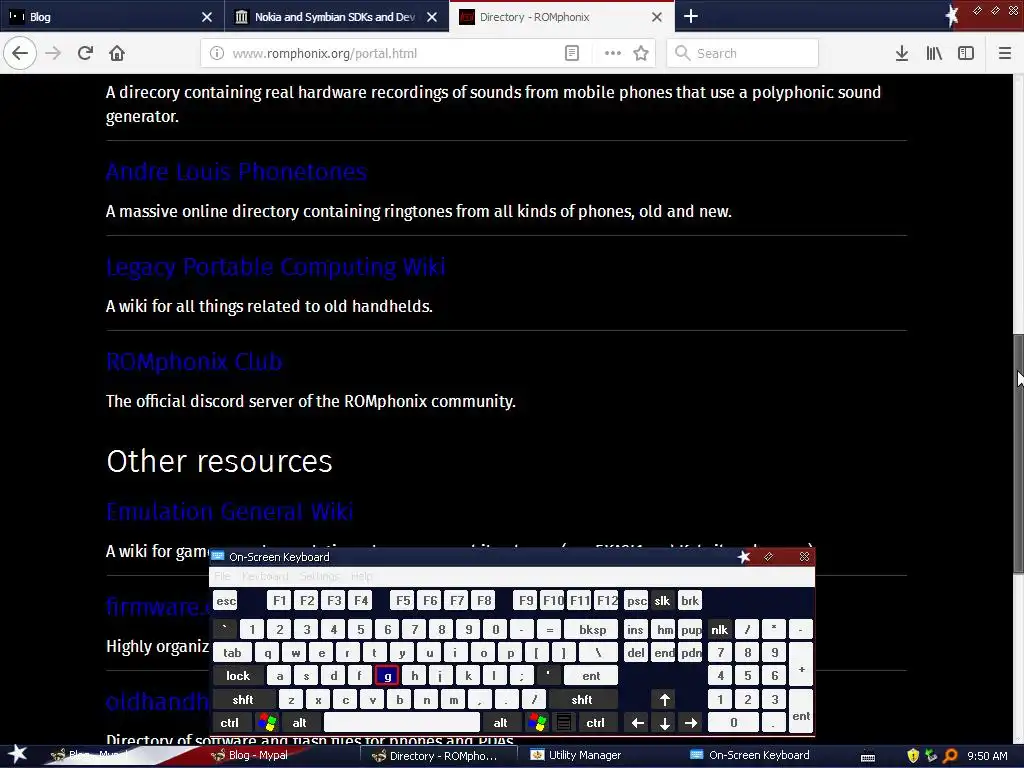Click the psc print screen key
Screen dimensions: 1024x768
click(x=636, y=601)
